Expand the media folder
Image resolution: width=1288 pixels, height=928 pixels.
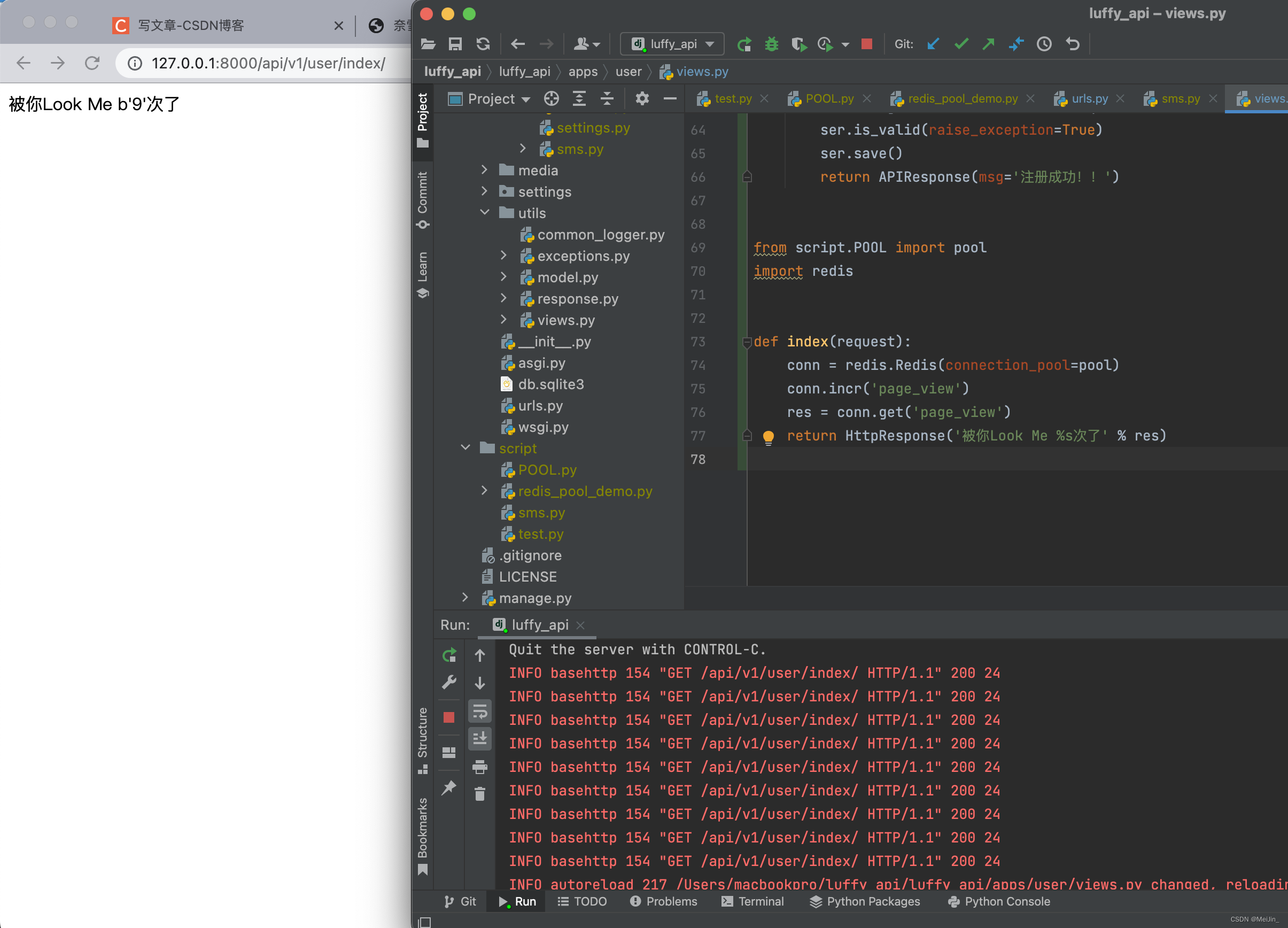coord(484,170)
